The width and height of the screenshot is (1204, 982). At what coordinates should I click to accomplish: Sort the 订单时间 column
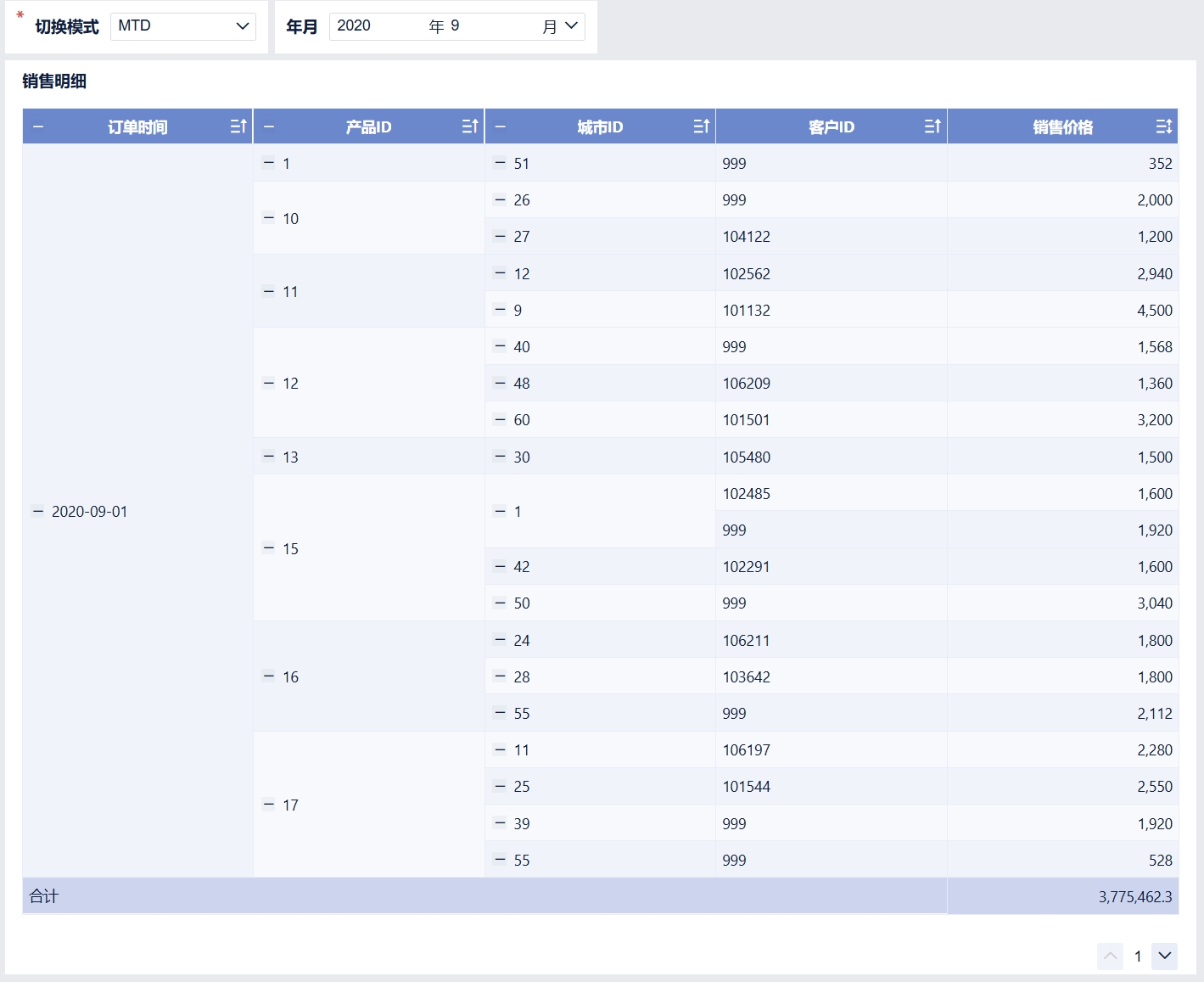[x=238, y=126]
